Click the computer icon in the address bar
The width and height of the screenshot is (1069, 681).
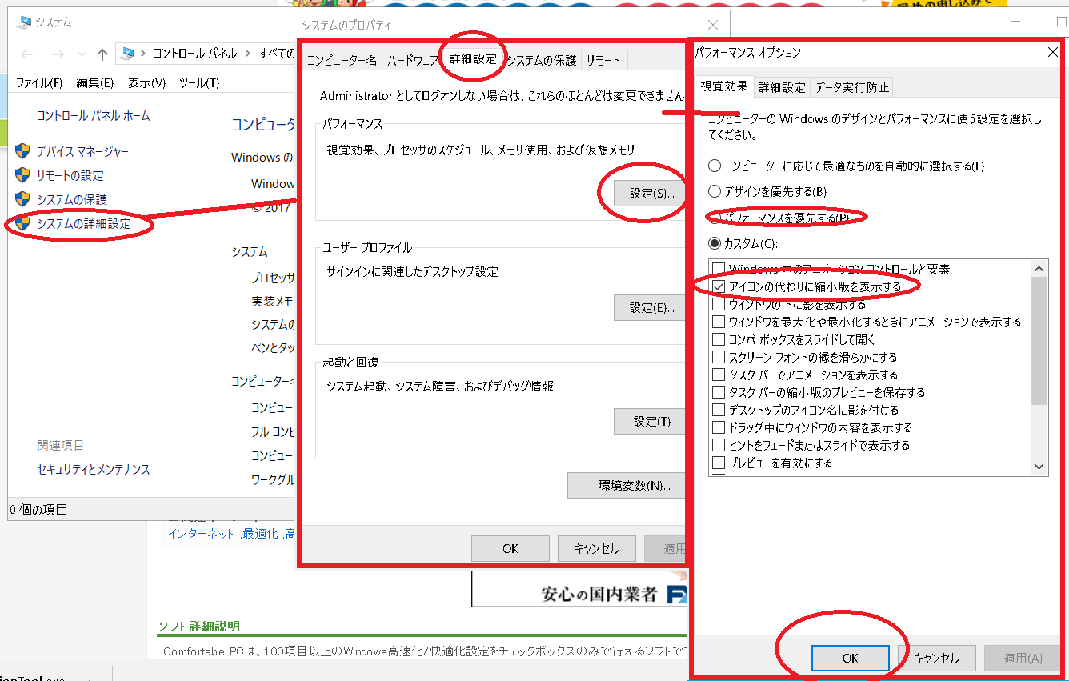127,53
